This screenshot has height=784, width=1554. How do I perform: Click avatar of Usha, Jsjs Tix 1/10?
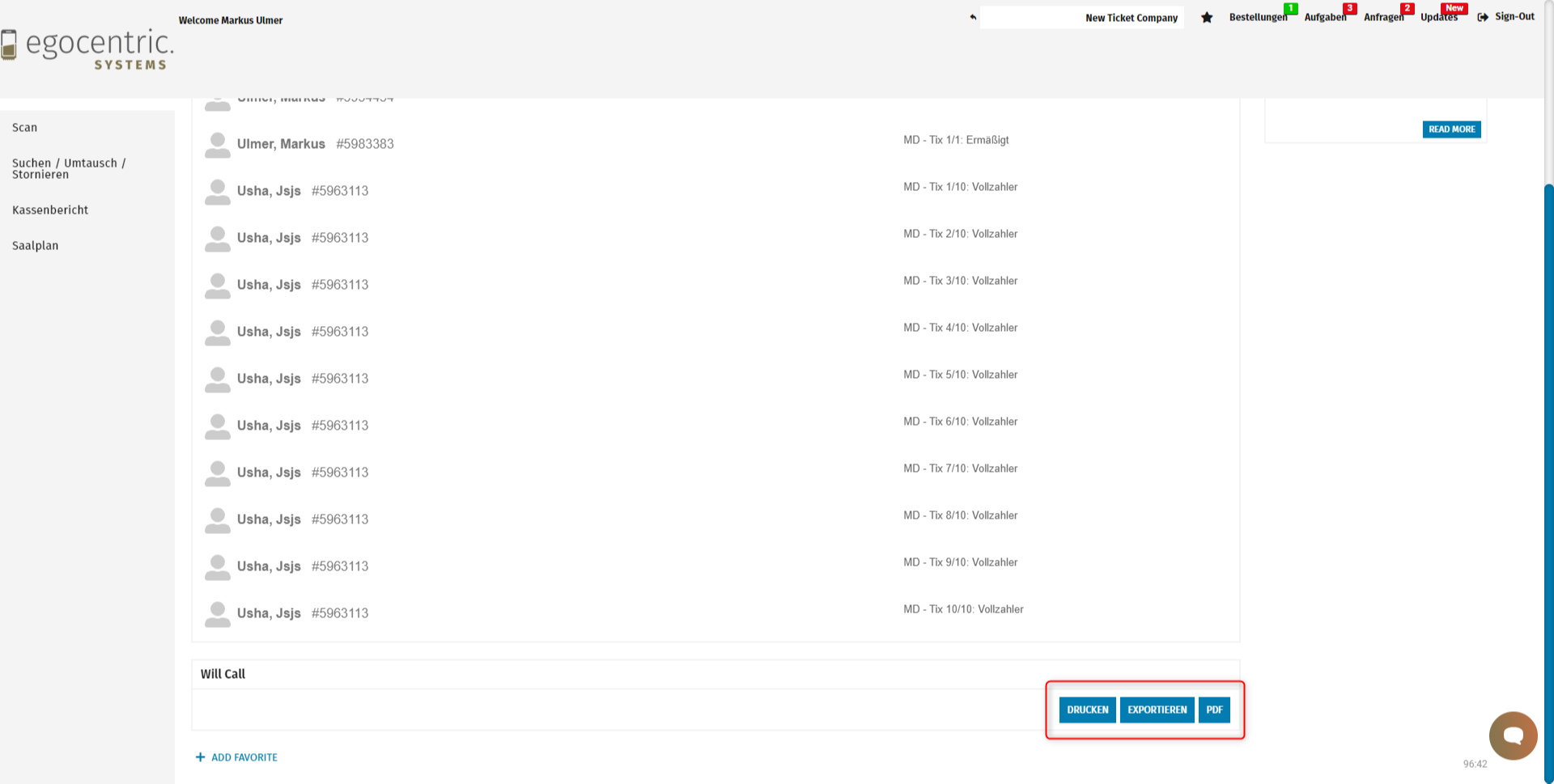point(217,192)
